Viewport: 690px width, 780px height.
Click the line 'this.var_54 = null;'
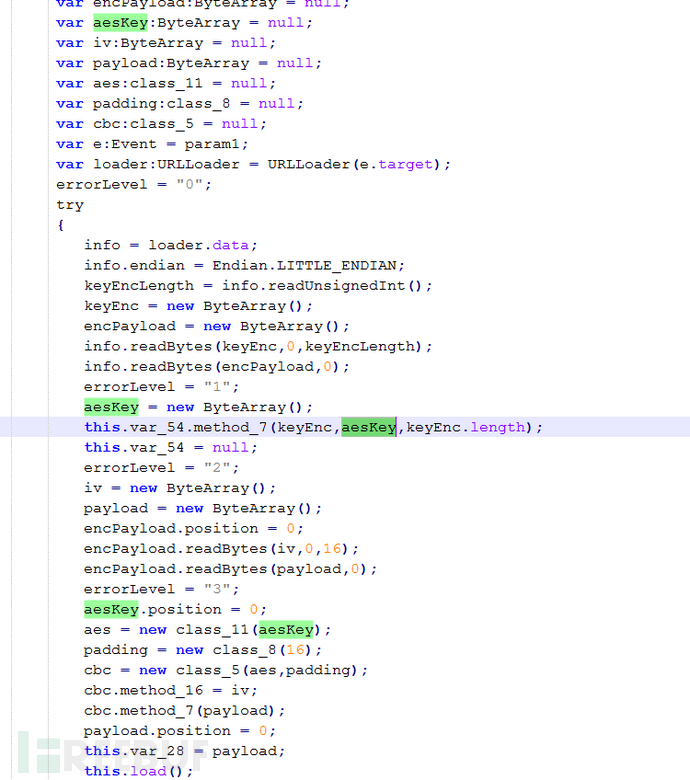coord(171,448)
